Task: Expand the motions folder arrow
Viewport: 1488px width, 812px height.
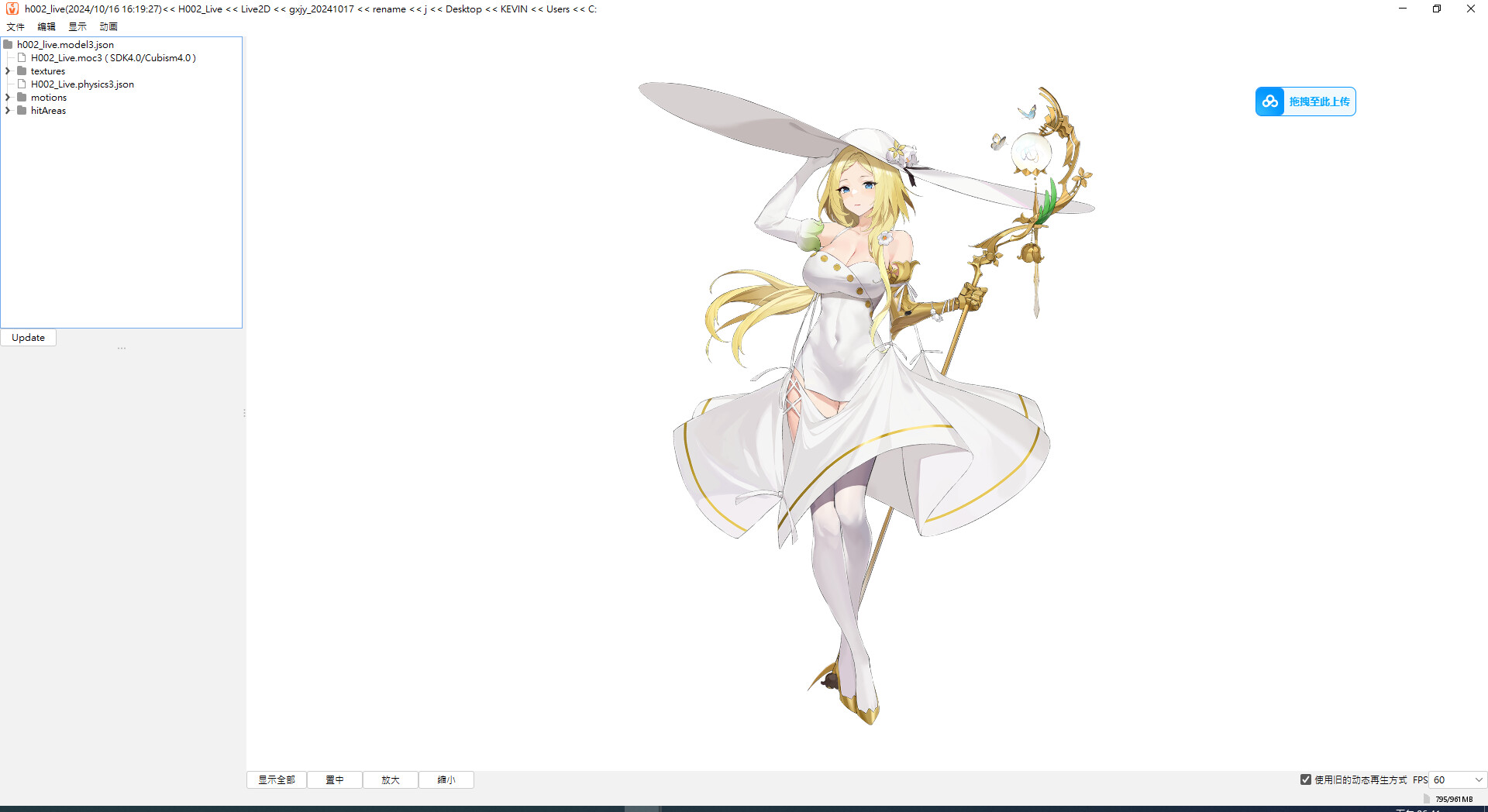Action: pos(8,97)
